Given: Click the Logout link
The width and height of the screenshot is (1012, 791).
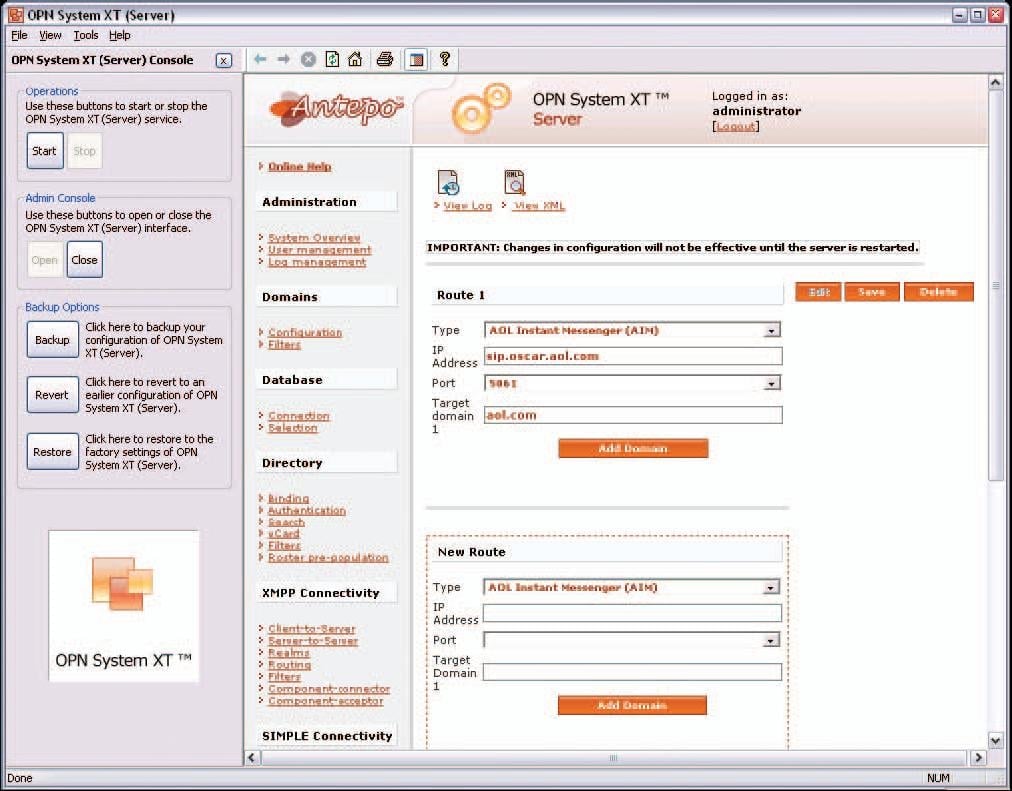Looking at the screenshot, I should point(736,126).
